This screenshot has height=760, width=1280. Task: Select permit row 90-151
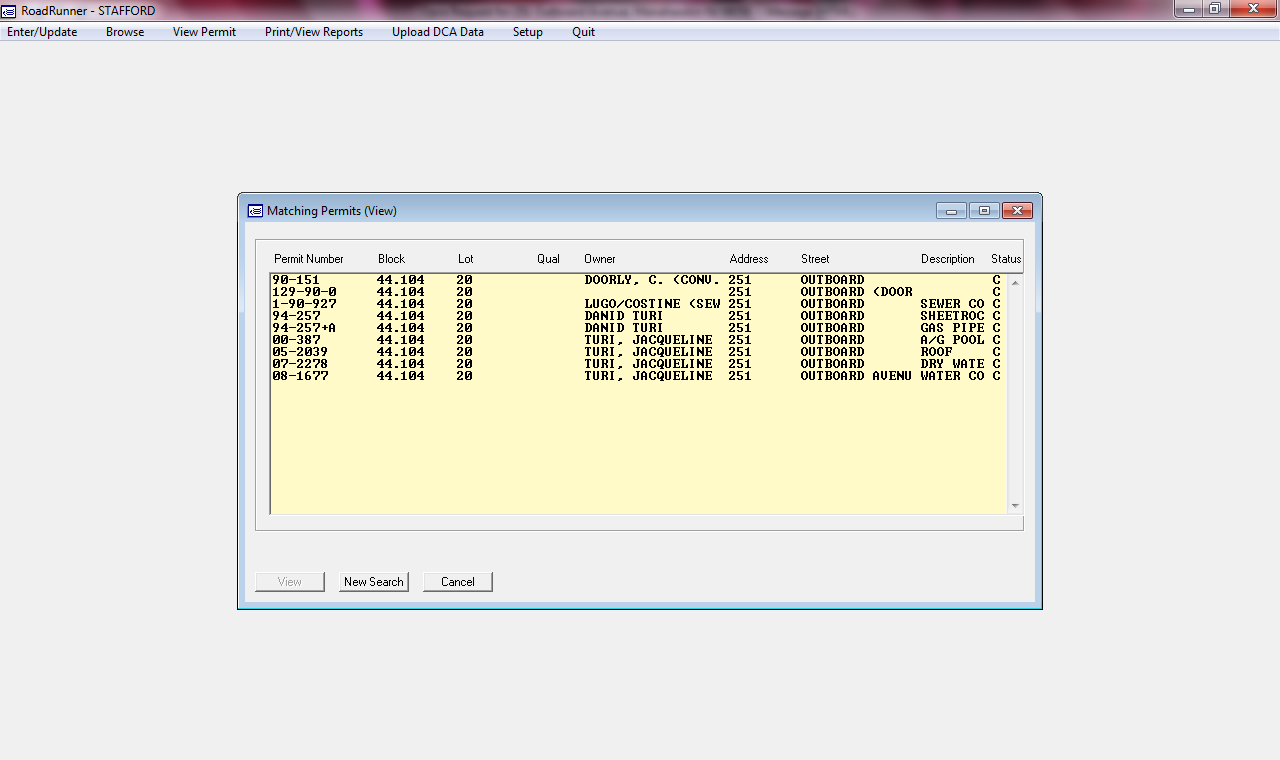click(x=637, y=280)
